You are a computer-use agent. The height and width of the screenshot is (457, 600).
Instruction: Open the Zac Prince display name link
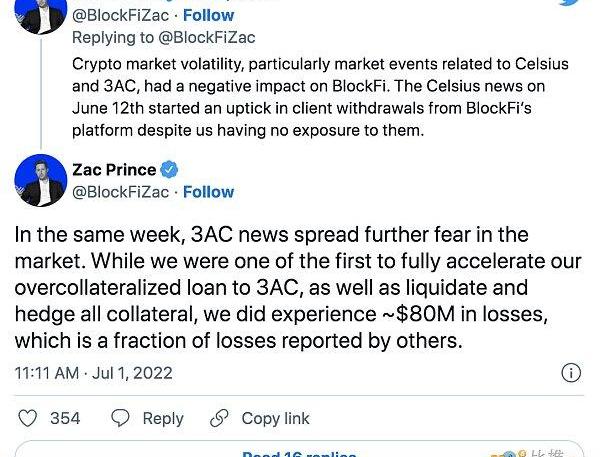click(x=115, y=169)
